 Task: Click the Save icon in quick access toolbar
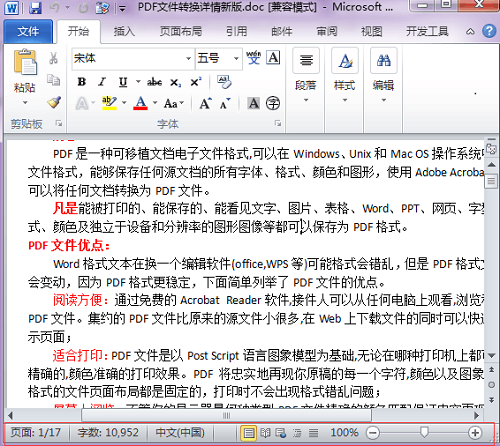tap(35, 7)
